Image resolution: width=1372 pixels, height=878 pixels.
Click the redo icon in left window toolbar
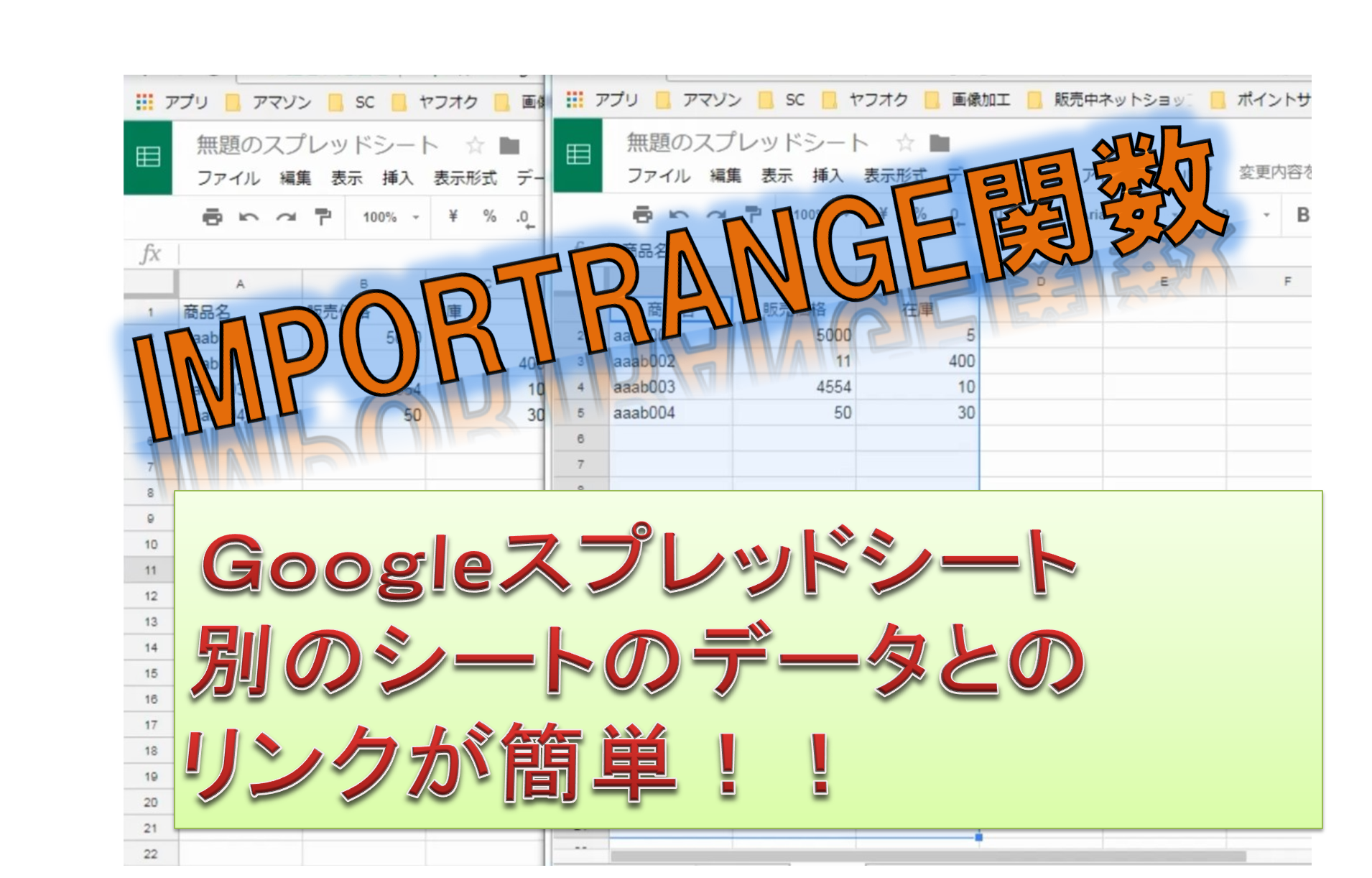[x=286, y=216]
